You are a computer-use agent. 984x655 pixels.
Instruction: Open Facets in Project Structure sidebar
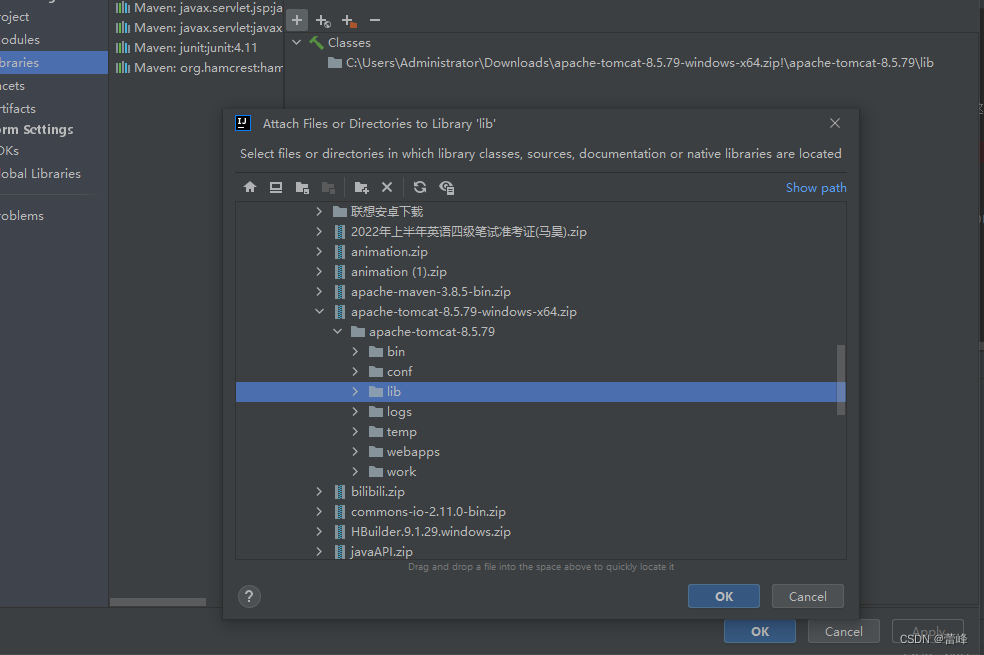click(x=54, y=86)
